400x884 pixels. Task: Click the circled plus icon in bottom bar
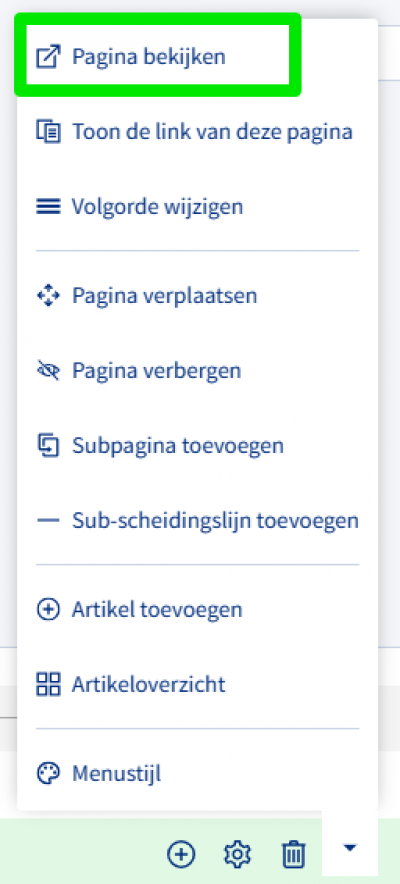(181, 854)
